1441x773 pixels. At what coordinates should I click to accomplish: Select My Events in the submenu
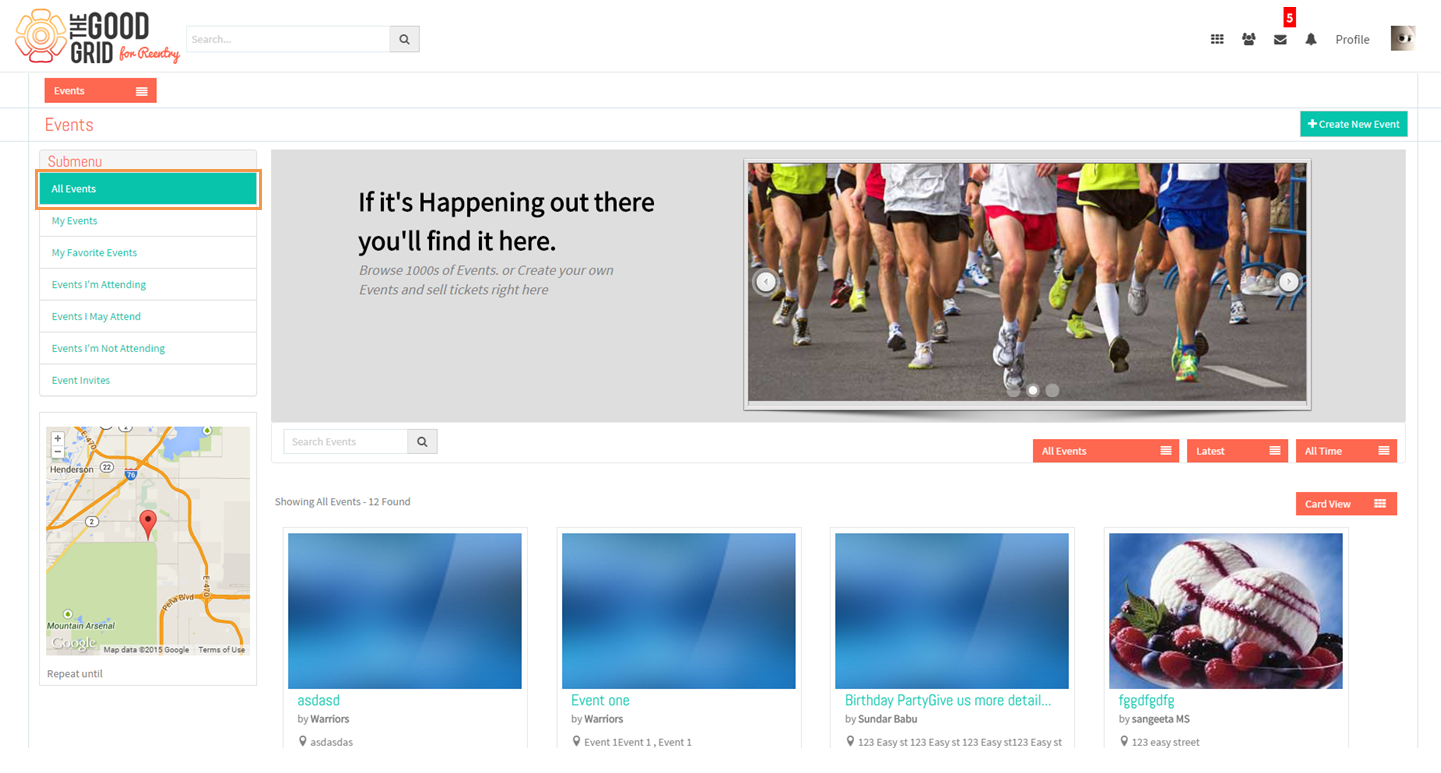(x=148, y=221)
